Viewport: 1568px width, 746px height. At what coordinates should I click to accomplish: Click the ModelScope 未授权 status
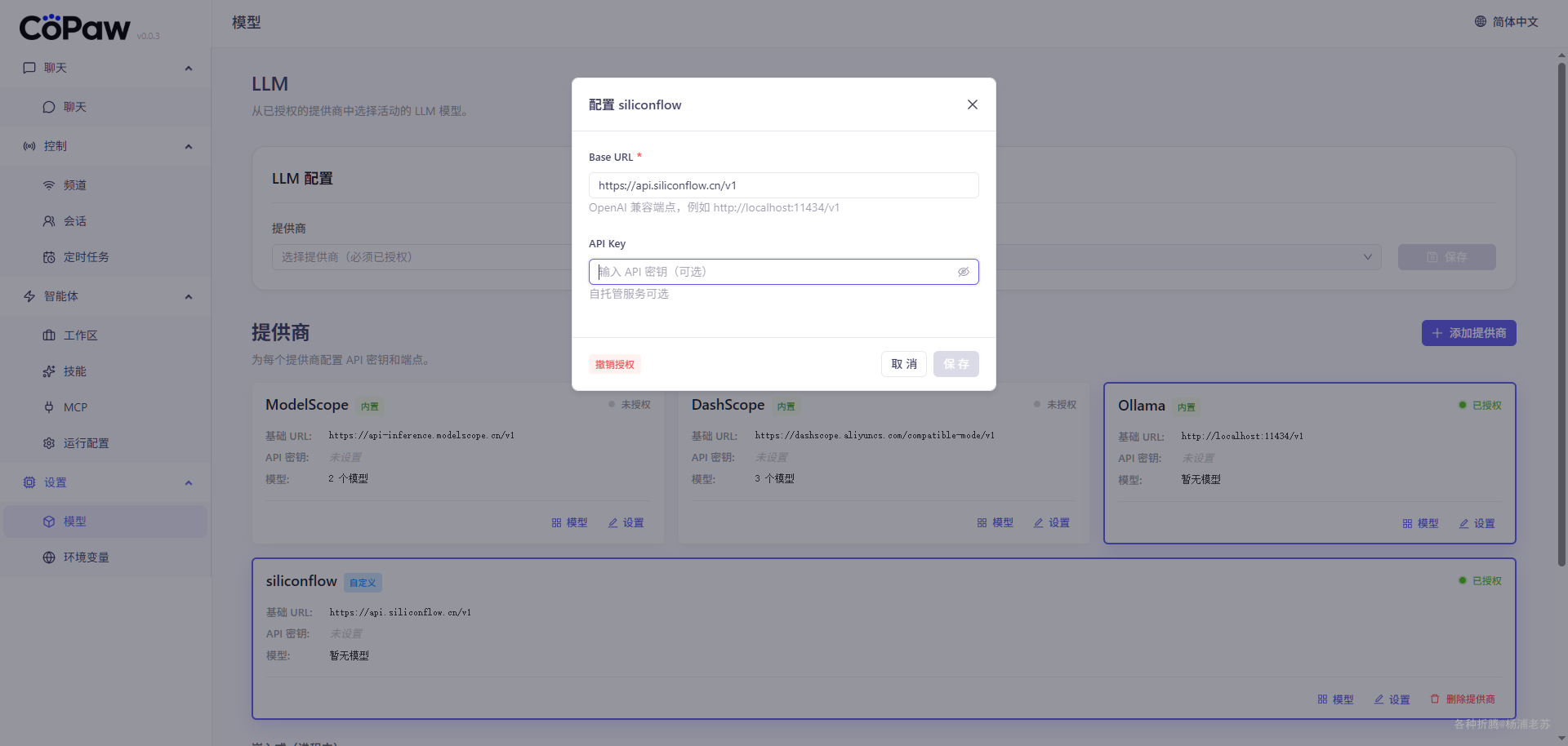(629, 404)
